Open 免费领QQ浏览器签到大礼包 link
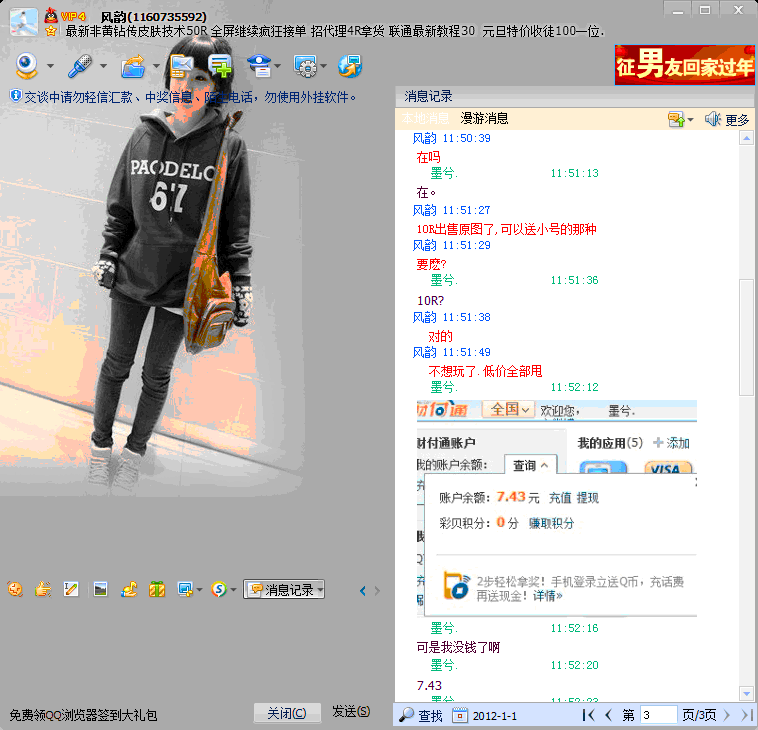 coord(83,715)
